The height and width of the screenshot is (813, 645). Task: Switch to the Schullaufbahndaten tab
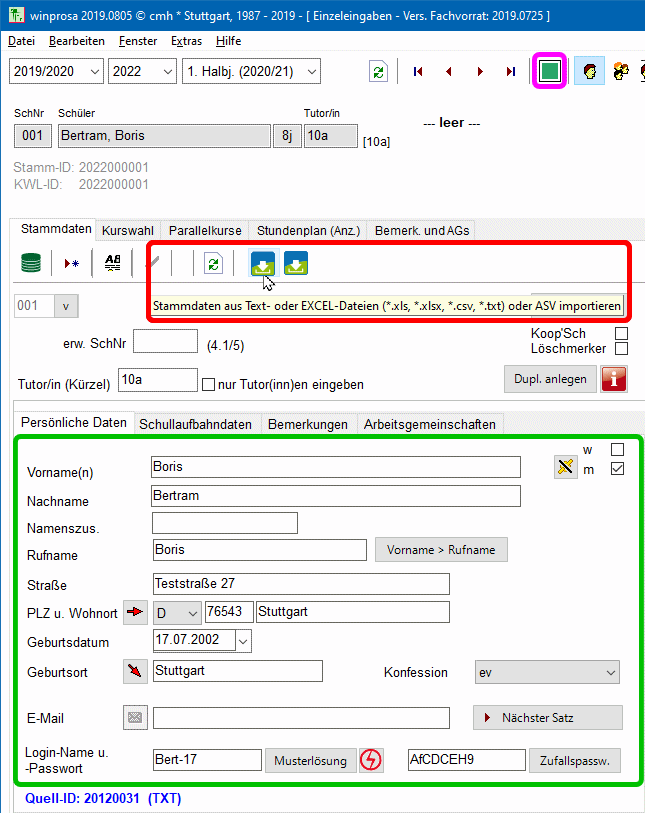[195, 424]
